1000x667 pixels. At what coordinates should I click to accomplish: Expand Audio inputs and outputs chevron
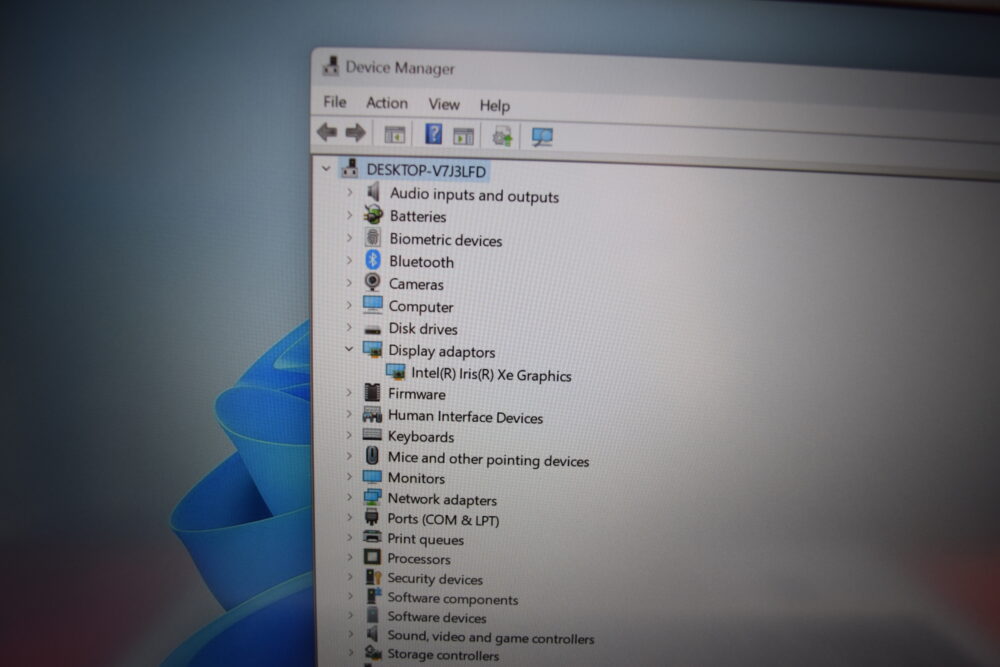pos(349,191)
